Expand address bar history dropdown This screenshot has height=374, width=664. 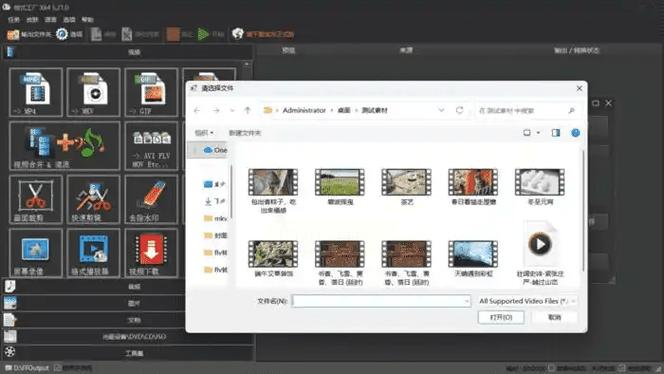(441, 110)
